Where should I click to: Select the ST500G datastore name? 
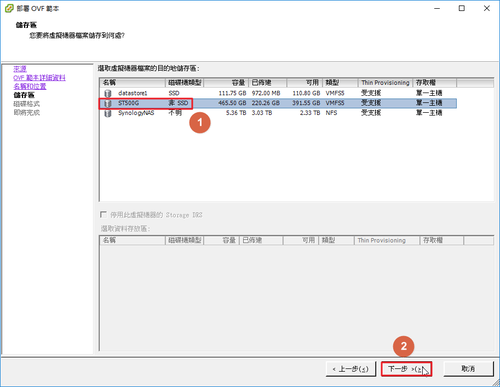[x=128, y=103]
